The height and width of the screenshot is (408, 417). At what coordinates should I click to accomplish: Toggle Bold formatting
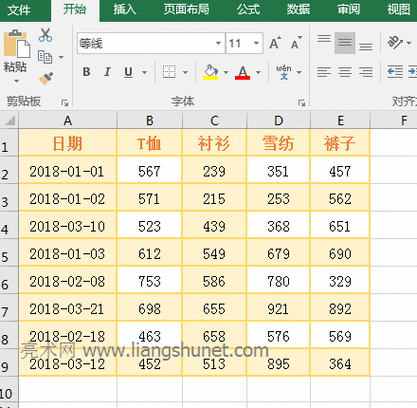pos(86,72)
